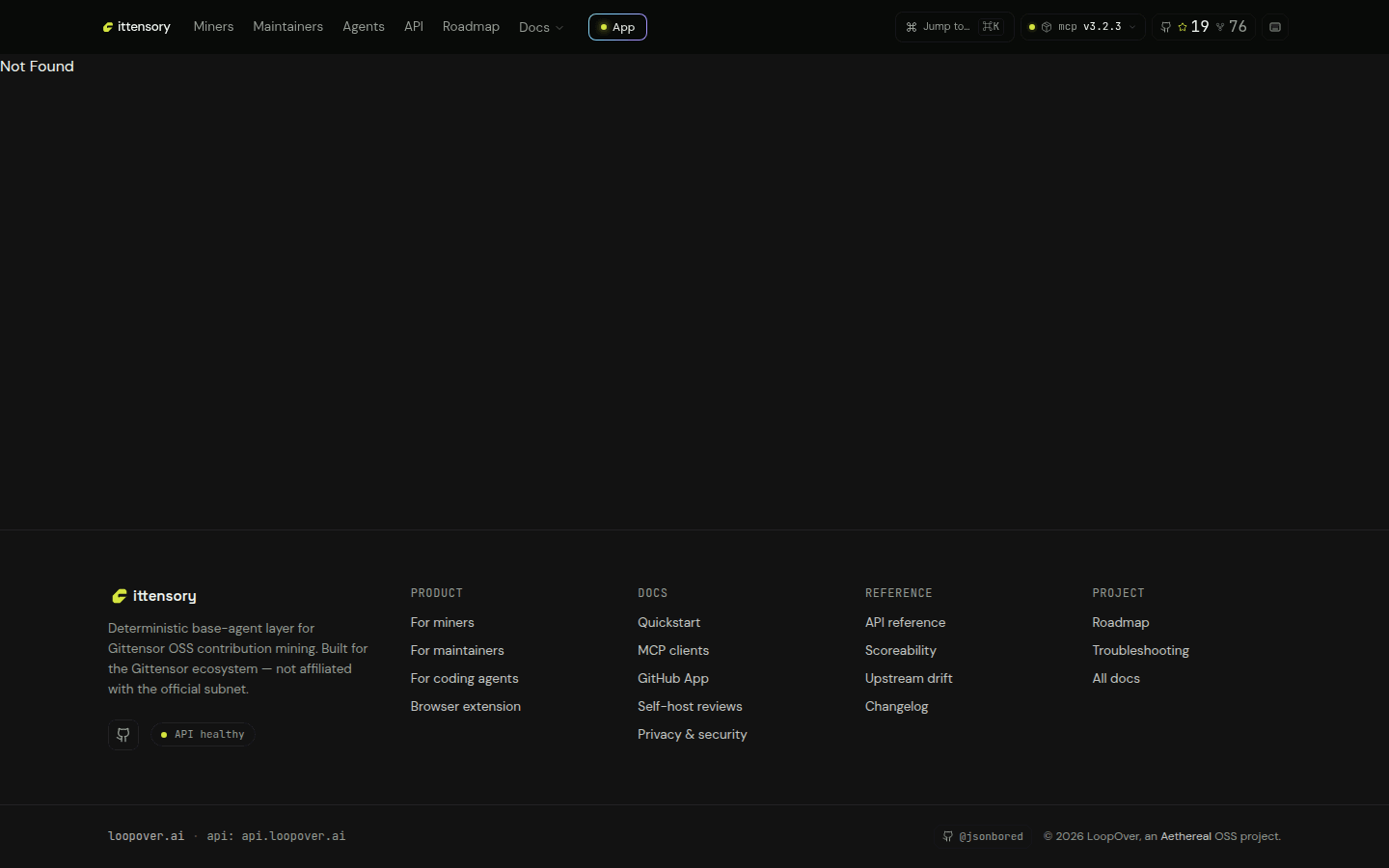Screen dimensions: 1389x868
Task: Open the Miners page
Action: pyautogui.click(x=213, y=27)
